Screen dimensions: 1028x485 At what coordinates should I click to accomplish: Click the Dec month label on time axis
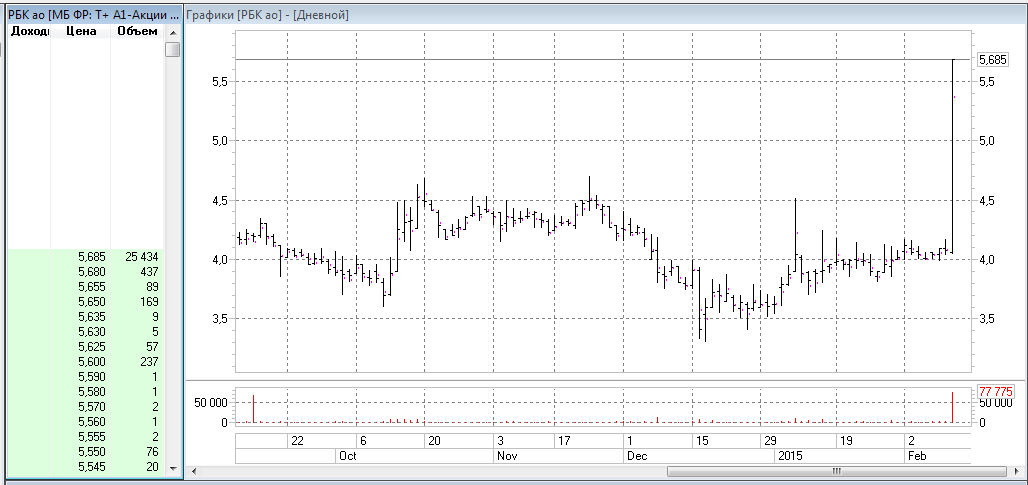tap(637, 456)
